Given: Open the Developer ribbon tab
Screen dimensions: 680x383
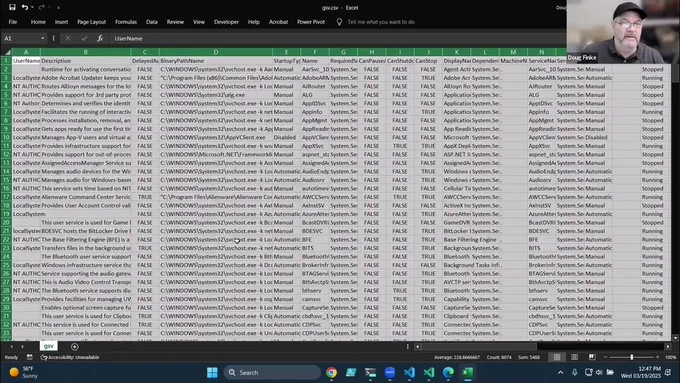Looking at the screenshot, I should tap(226, 22).
